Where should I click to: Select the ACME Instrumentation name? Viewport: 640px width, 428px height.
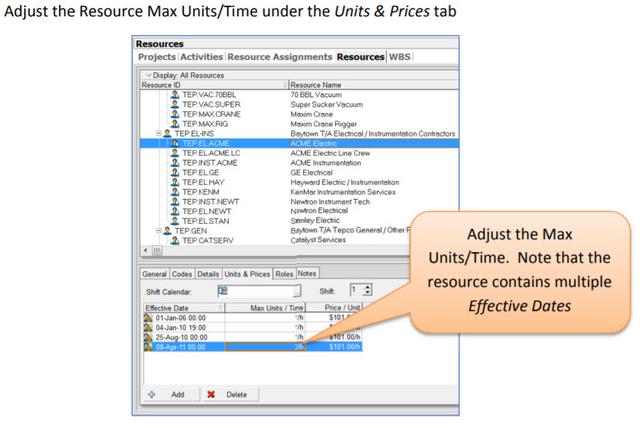[326, 163]
